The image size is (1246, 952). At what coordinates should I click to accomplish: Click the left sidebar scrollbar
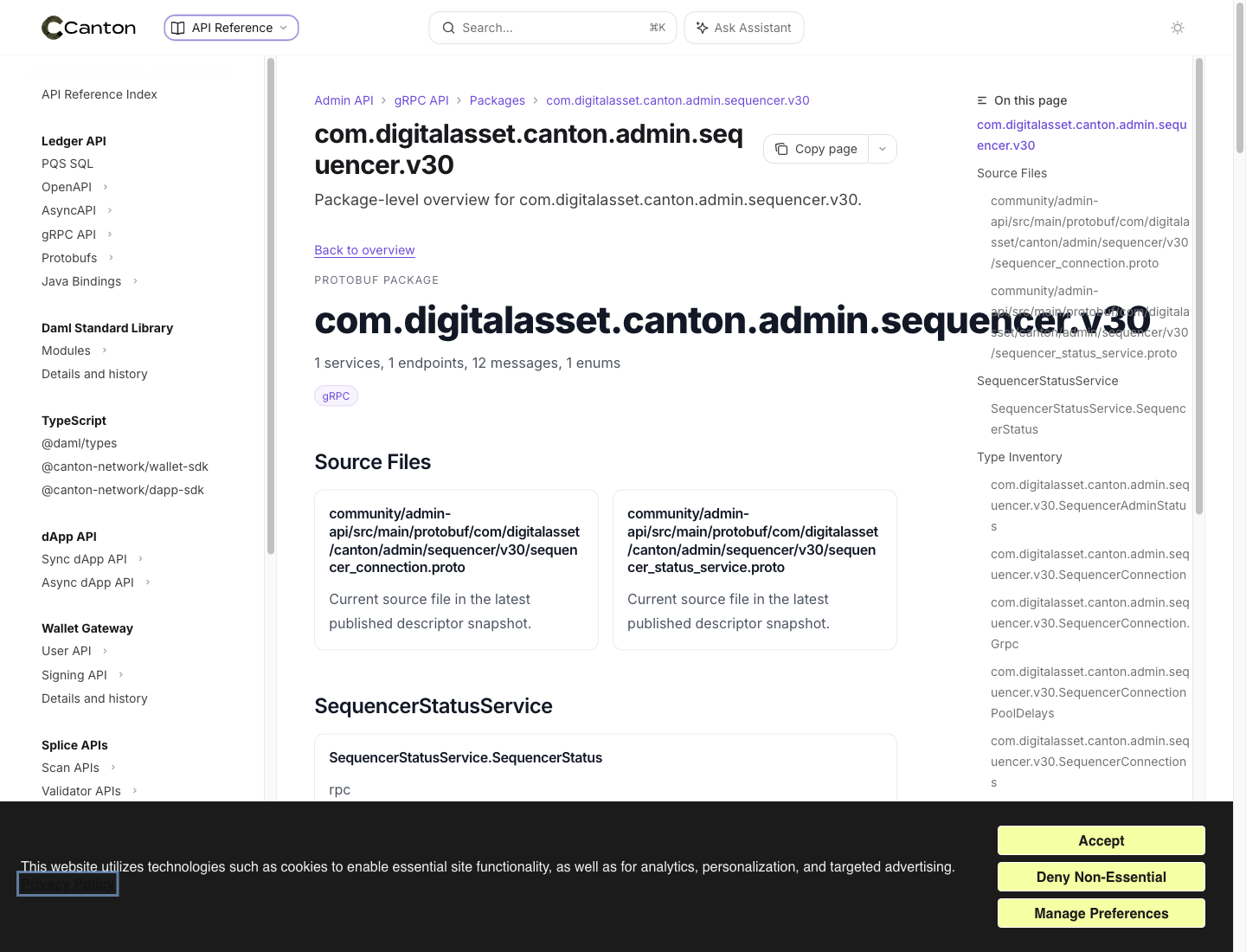(271, 306)
